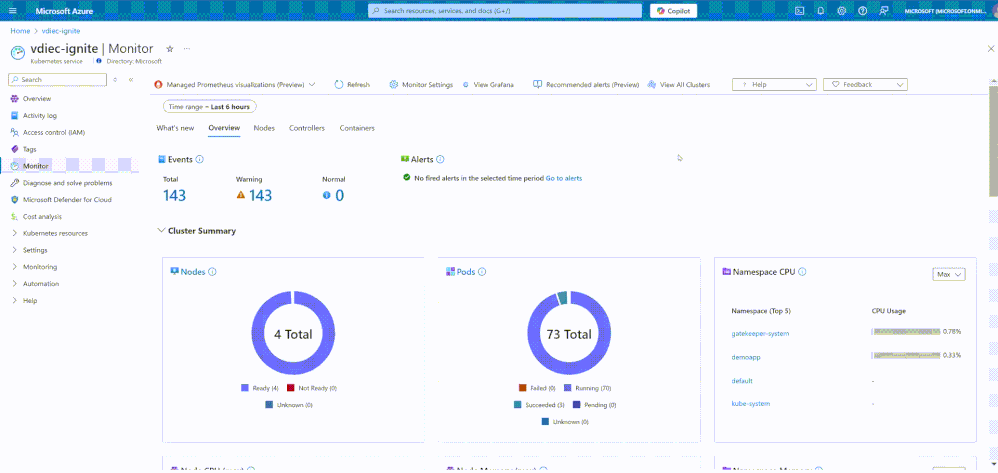Click the Alerts info icon

pos(440,160)
